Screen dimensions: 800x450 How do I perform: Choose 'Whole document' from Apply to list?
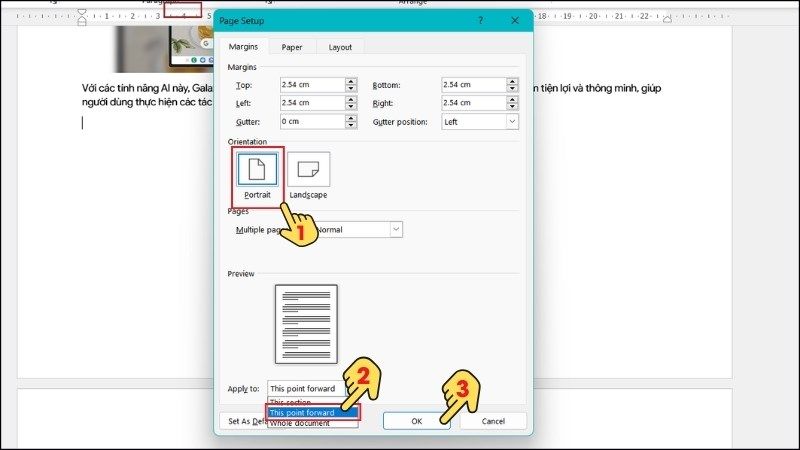pos(311,423)
